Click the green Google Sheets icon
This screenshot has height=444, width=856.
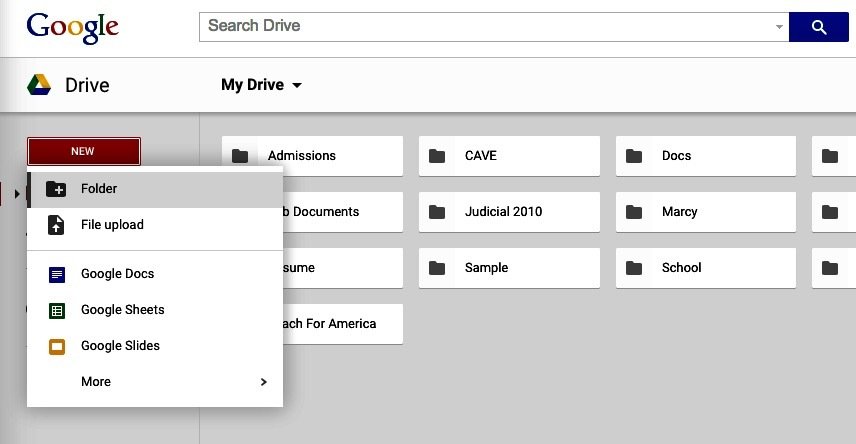(57, 310)
